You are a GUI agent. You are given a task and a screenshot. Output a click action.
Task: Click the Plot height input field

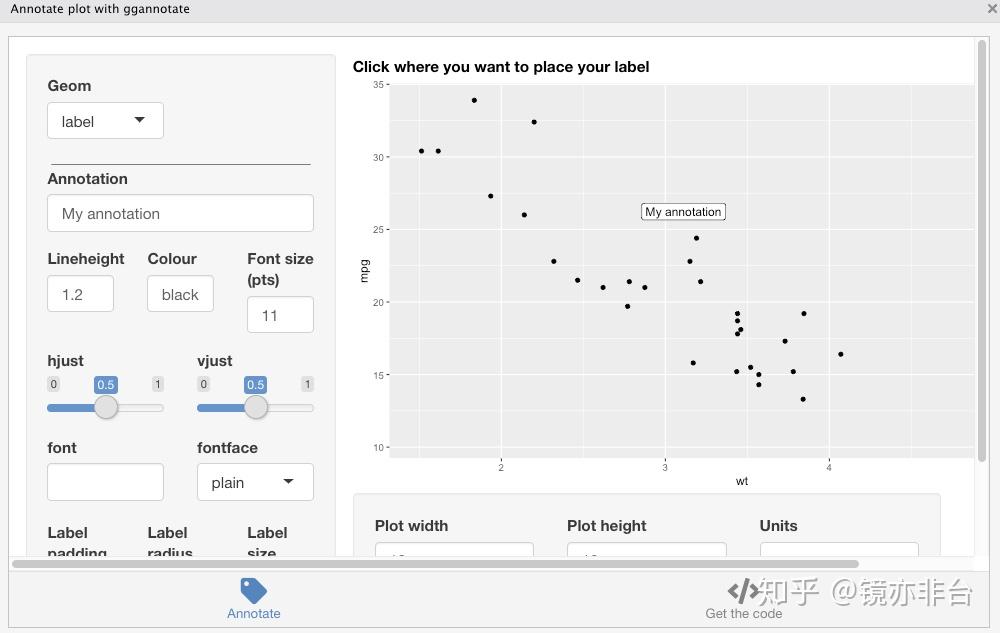coord(646,550)
